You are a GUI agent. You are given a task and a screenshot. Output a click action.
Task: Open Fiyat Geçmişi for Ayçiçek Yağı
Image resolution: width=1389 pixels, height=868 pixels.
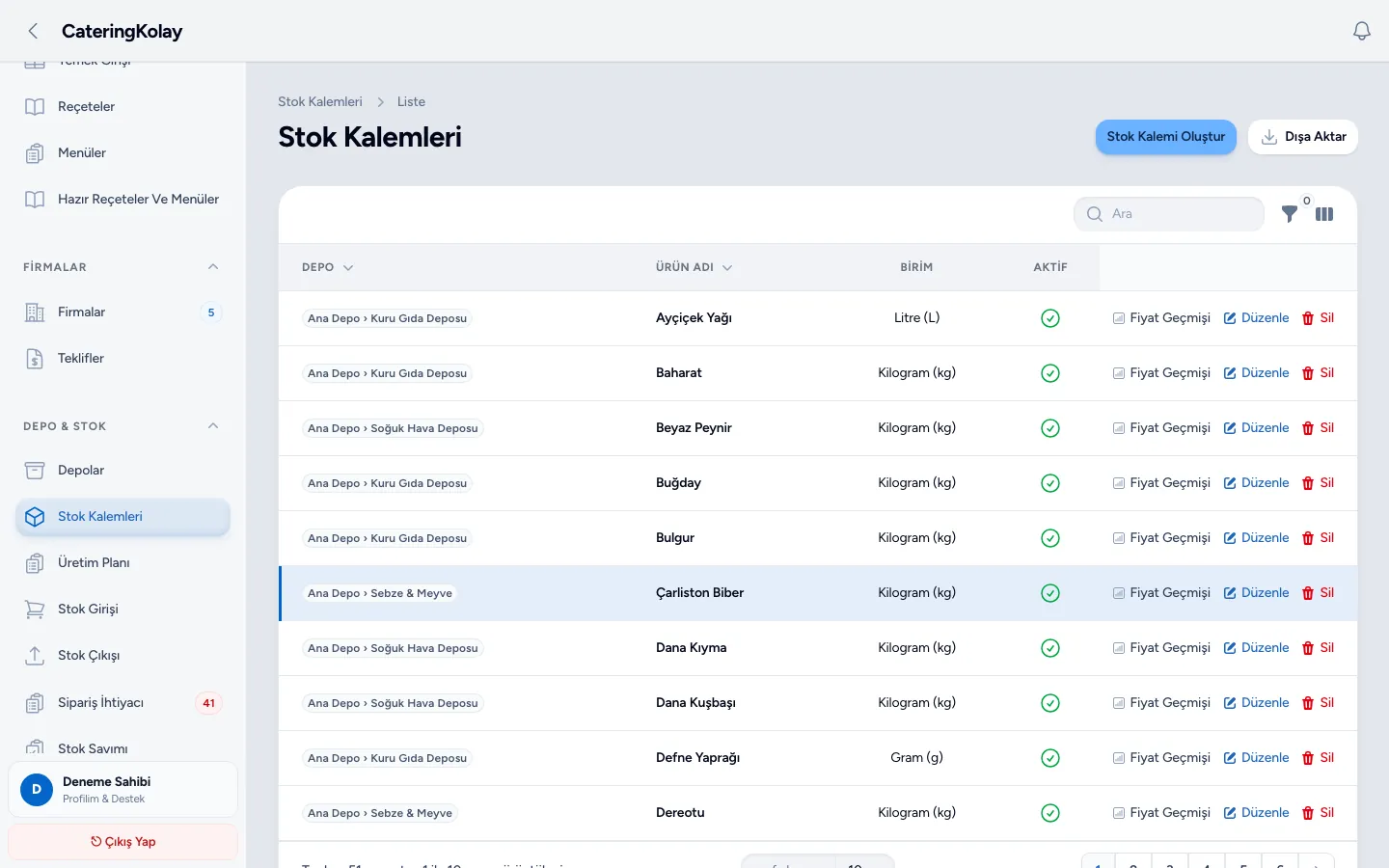1161,318
